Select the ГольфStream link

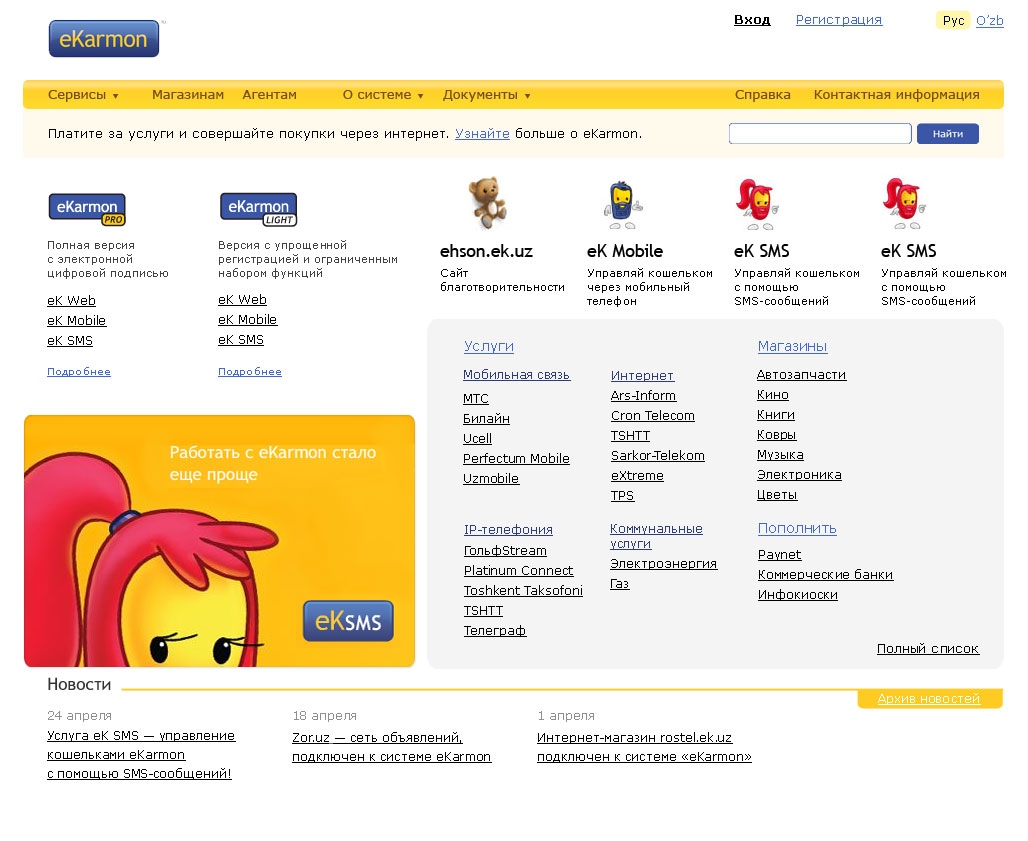(x=505, y=551)
